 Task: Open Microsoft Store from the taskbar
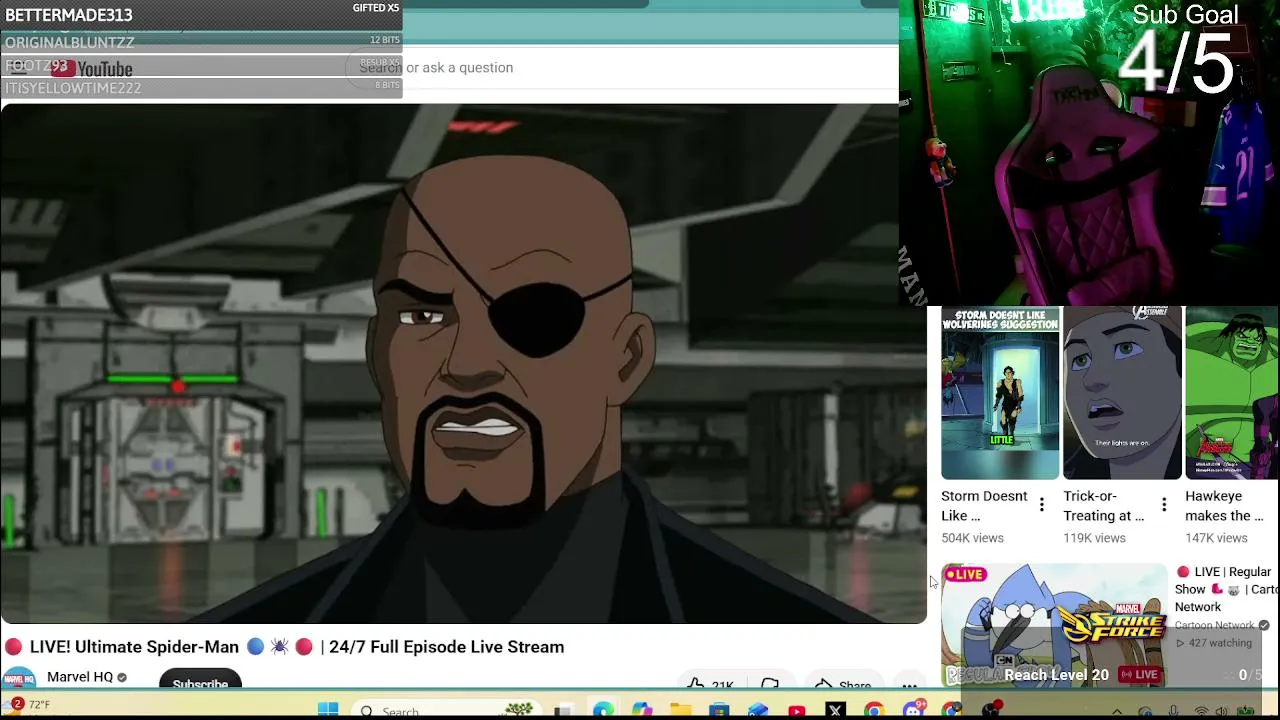[x=719, y=710]
